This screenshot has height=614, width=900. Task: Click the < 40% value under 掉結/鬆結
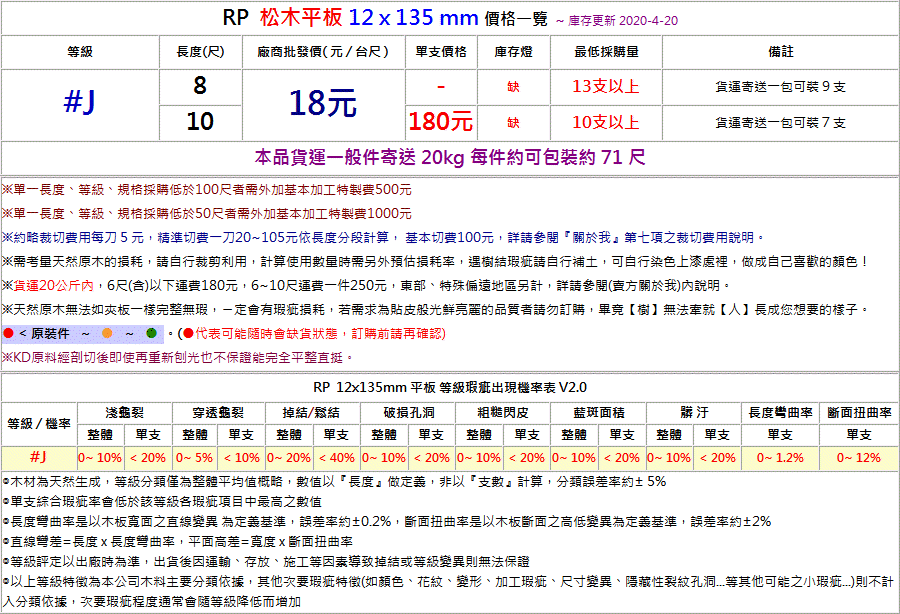click(x=337, y=458)
